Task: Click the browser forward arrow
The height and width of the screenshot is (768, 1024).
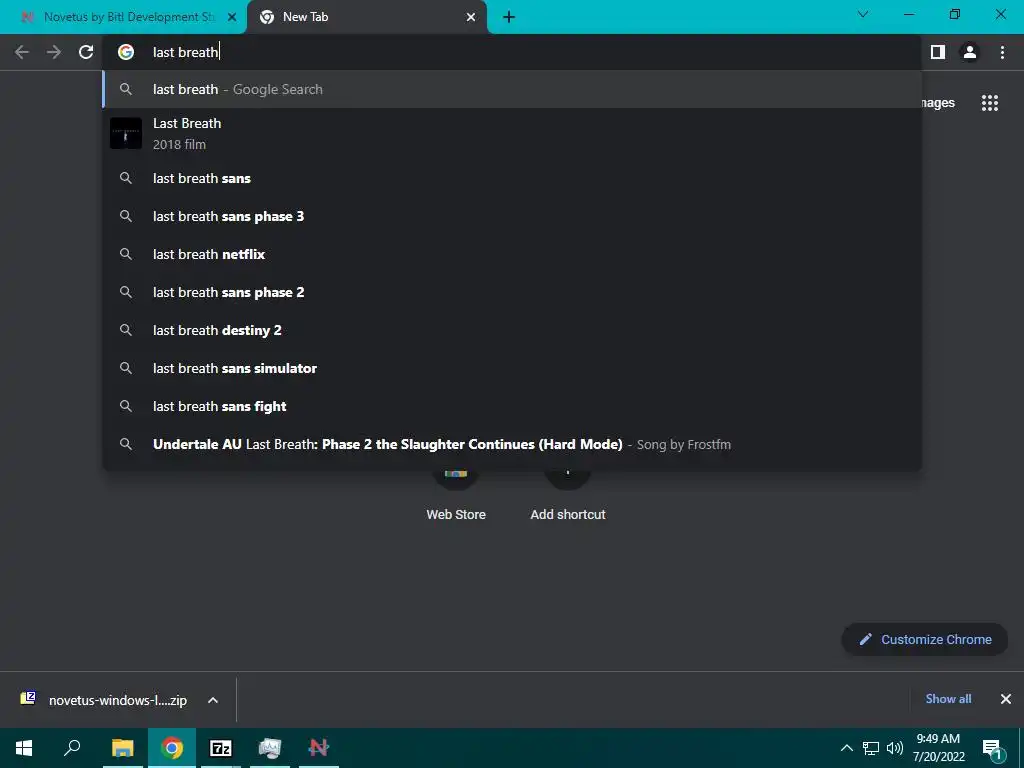Action: [x=54, y=52]
